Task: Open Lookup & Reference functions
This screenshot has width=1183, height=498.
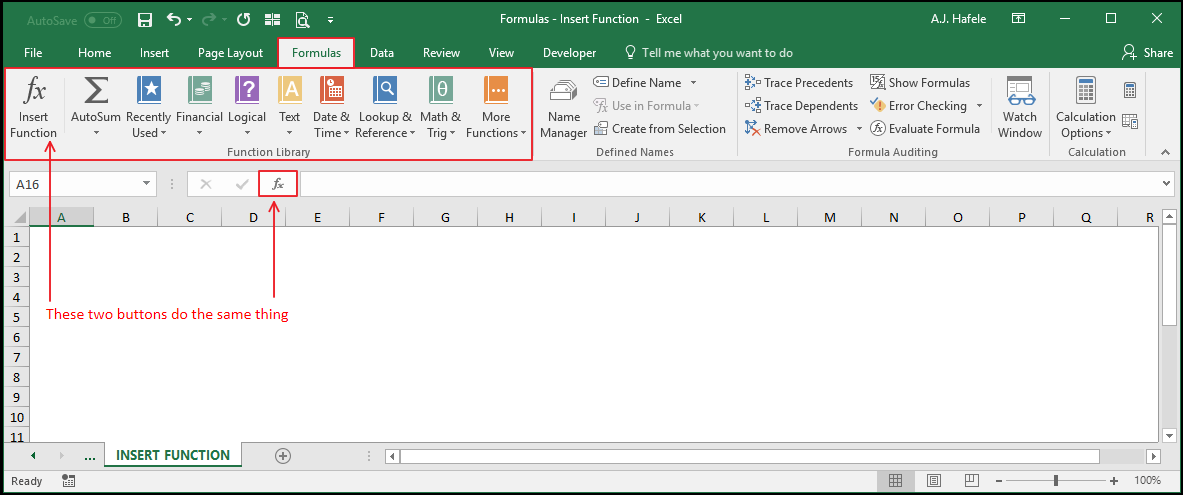Action: click(x=386, y=108)
